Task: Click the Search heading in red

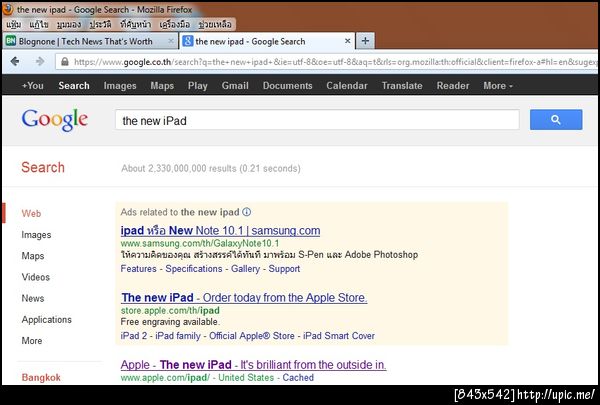Action: tap(43, 167)
